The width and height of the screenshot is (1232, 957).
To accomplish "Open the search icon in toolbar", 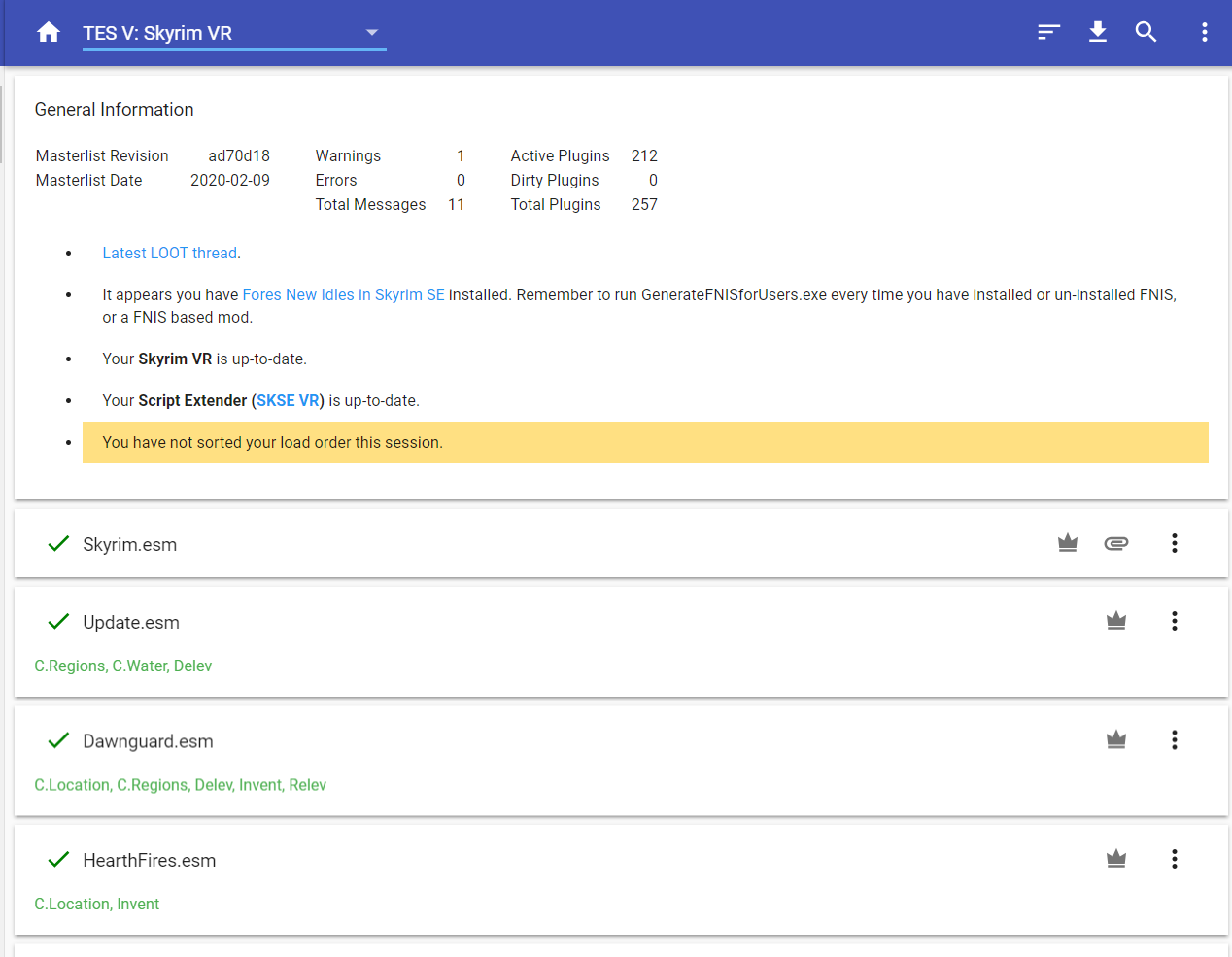I will coord(1146,32).
